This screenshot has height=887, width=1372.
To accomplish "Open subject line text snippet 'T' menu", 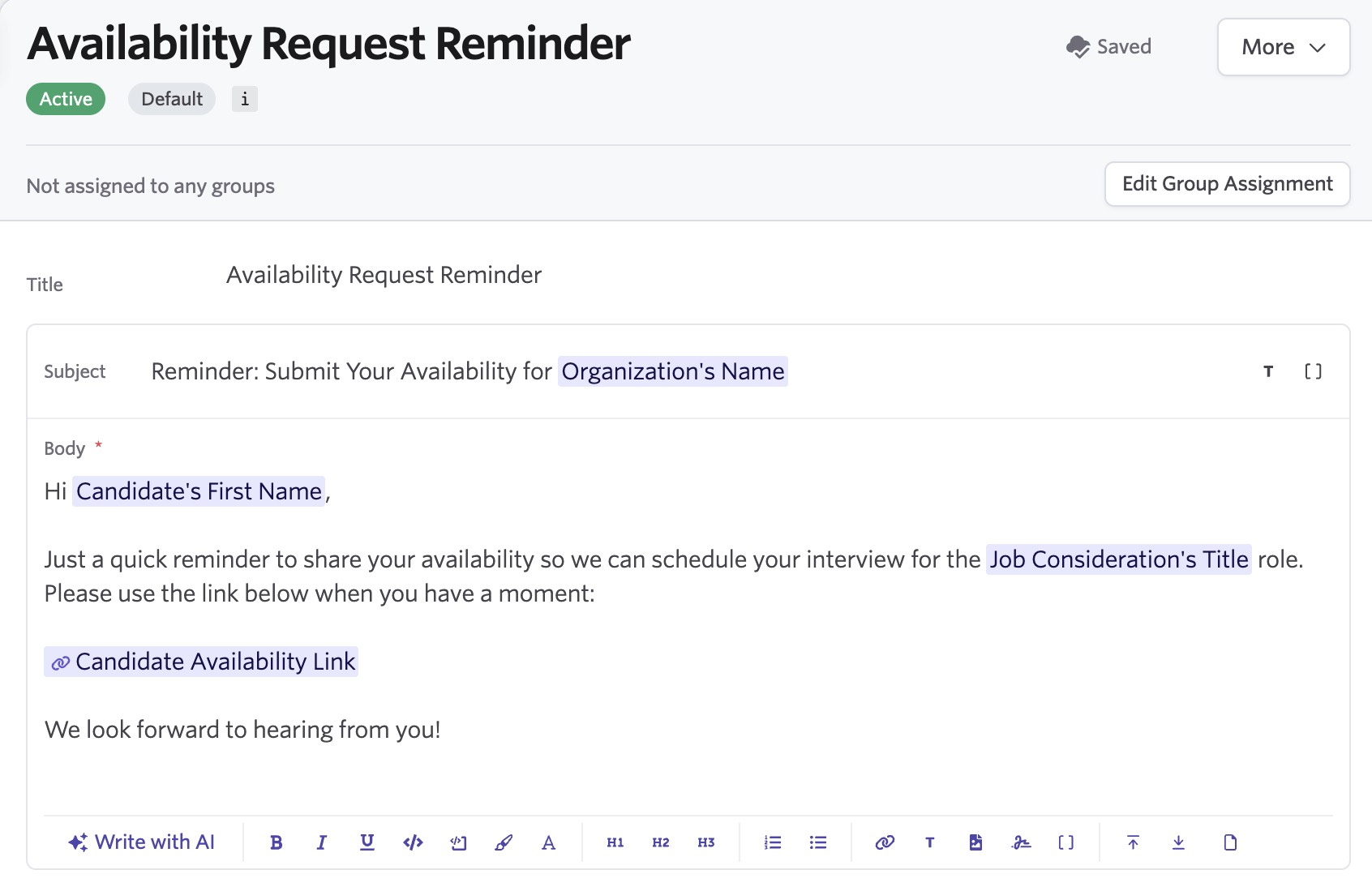I will point(1268,371).
